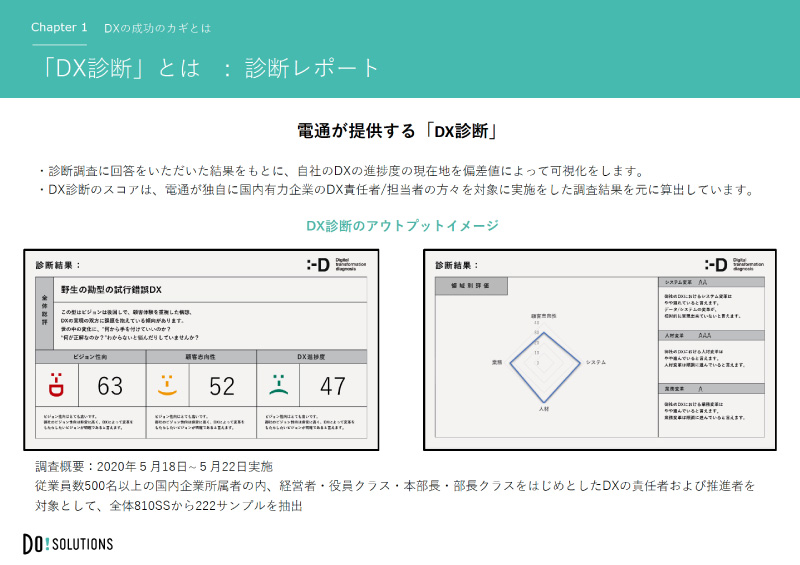Click the blue radar chart diamond
Image resolution: width=800 pixels, height=565 pixels.
[544, 367]
